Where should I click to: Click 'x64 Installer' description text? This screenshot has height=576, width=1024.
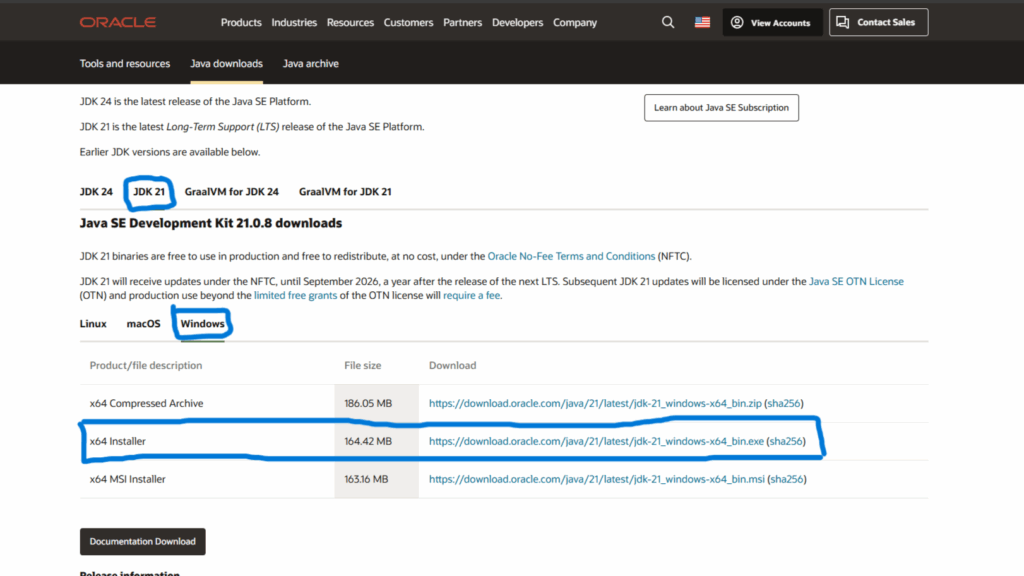118,441
